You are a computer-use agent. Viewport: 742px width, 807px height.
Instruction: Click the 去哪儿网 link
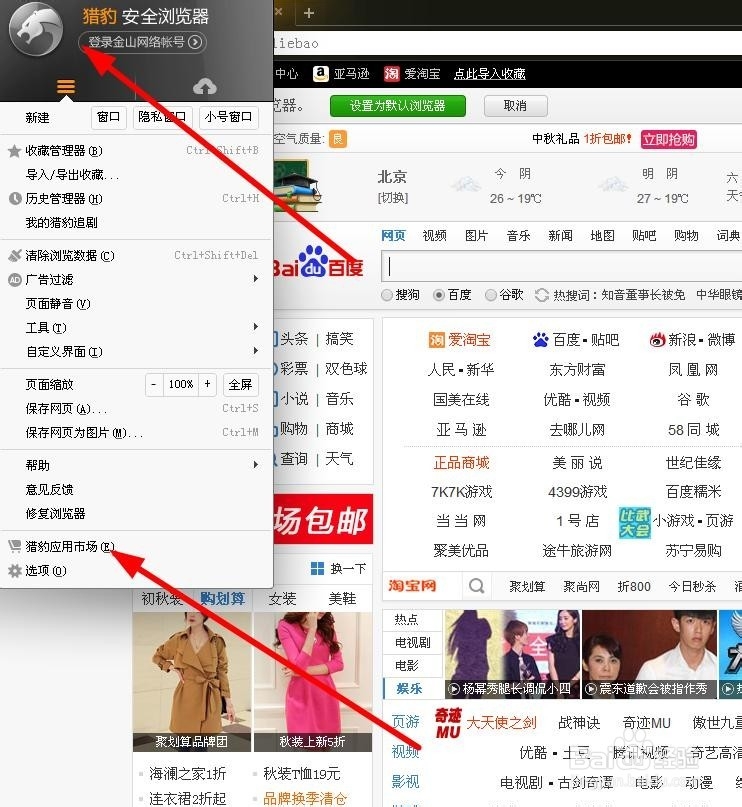(577, 430)
